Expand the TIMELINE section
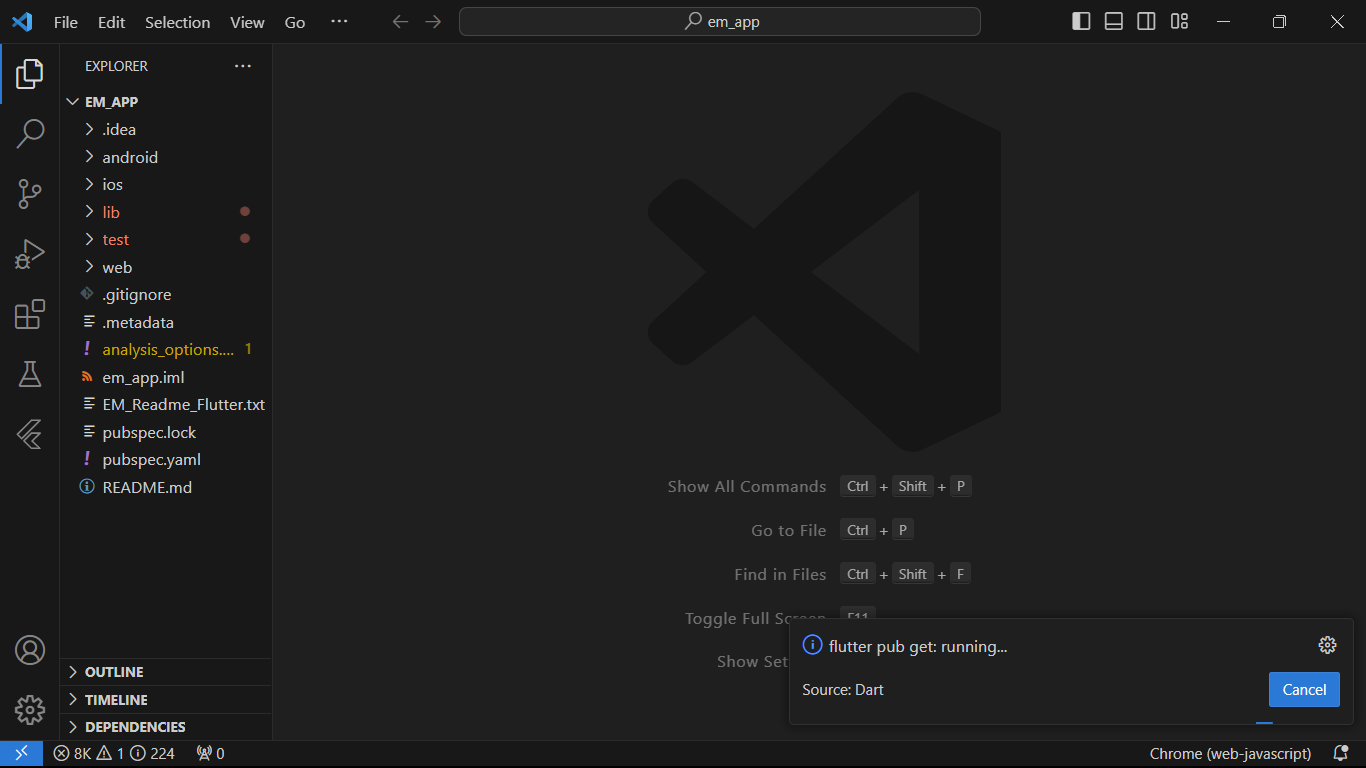The height and width of the screenshot is (768, 1366). click(166, 700)
